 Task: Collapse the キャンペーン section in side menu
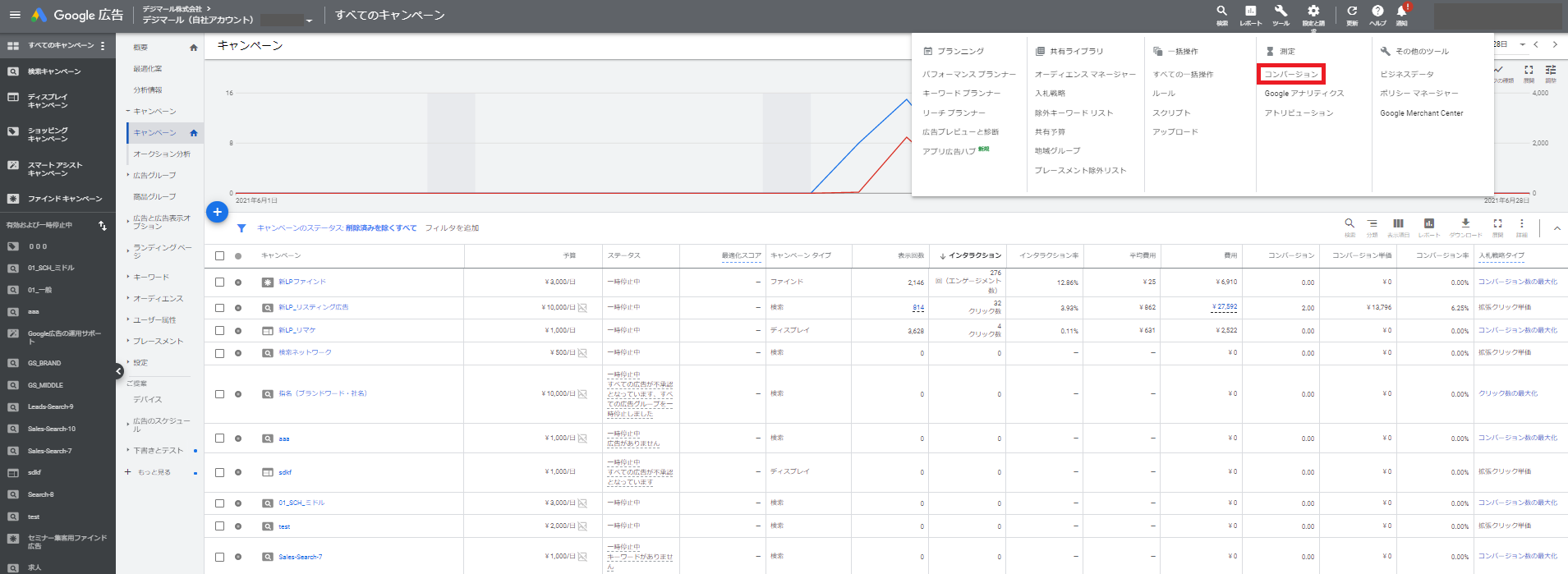pyautogui.click(x=127, y=111)
